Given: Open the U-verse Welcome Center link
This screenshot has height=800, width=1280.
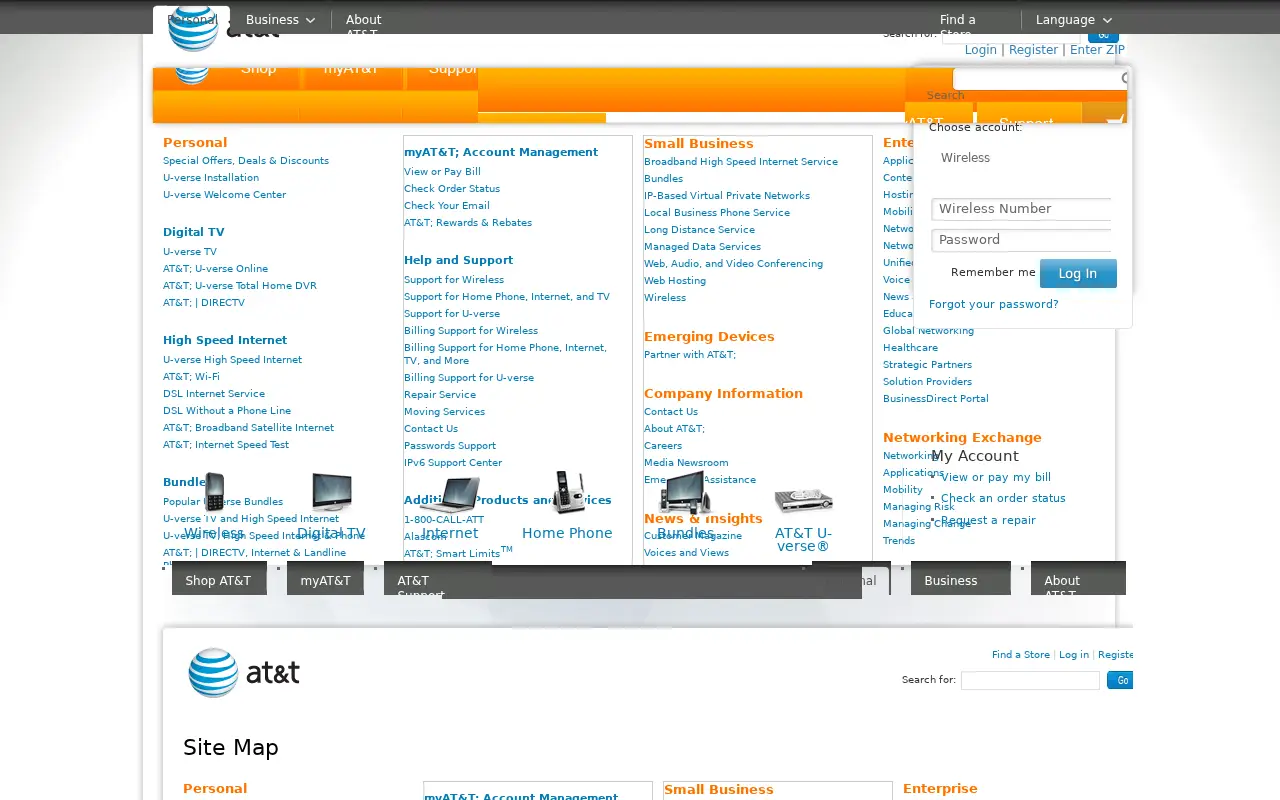Looking at the screenshot, I should [x=225, y=195].
